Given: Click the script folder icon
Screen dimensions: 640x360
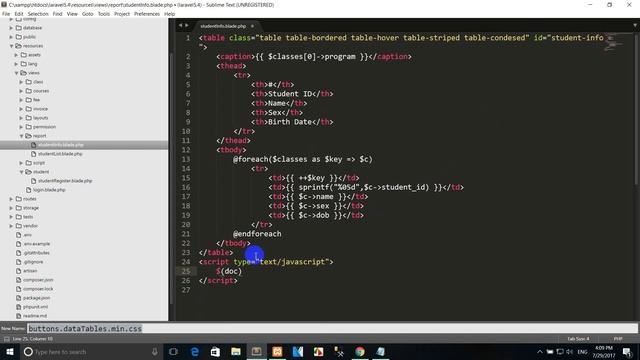Looking at the screenshot, I should (29, 162).
